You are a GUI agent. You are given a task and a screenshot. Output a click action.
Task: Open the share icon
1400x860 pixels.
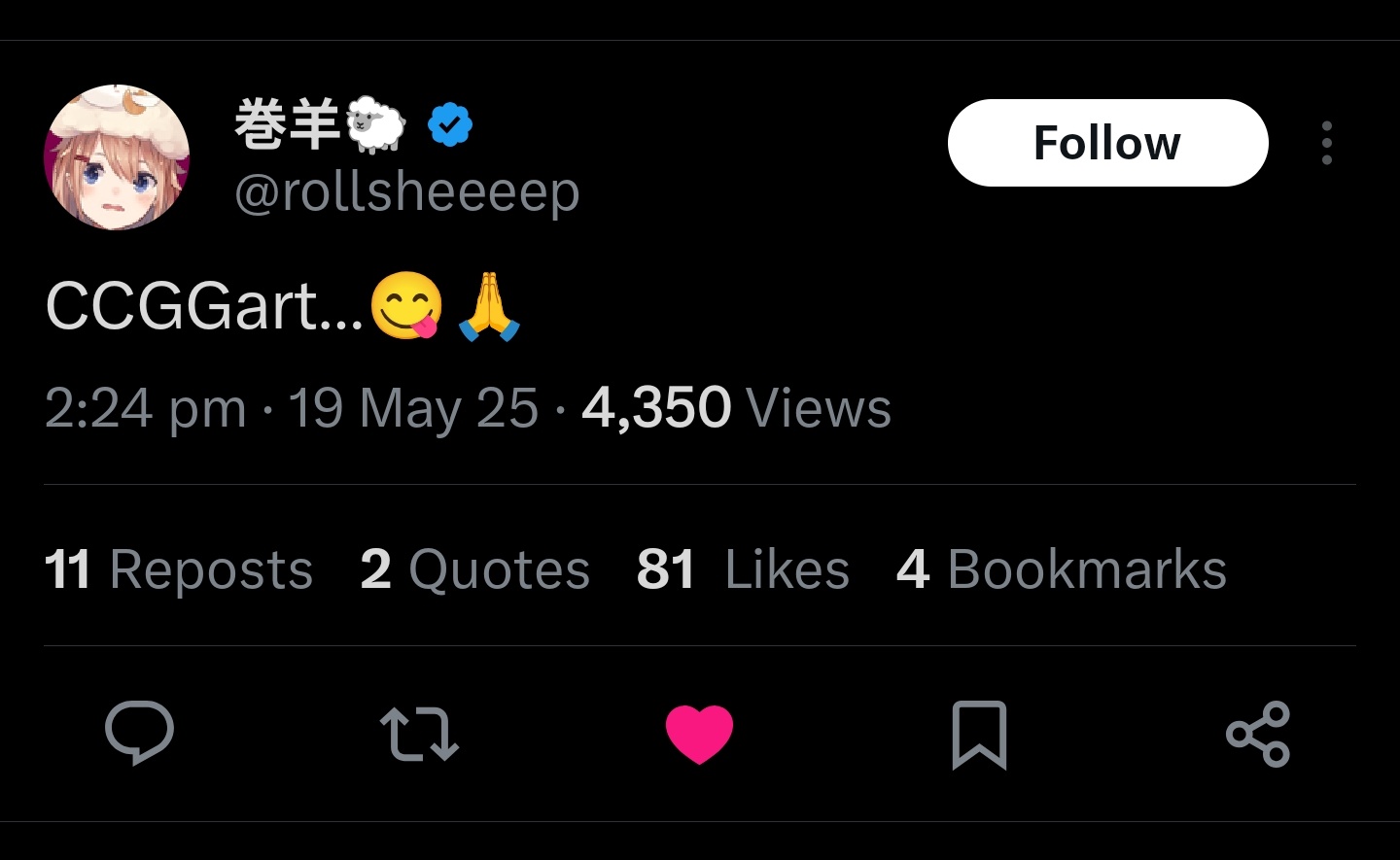point(1258,734)
